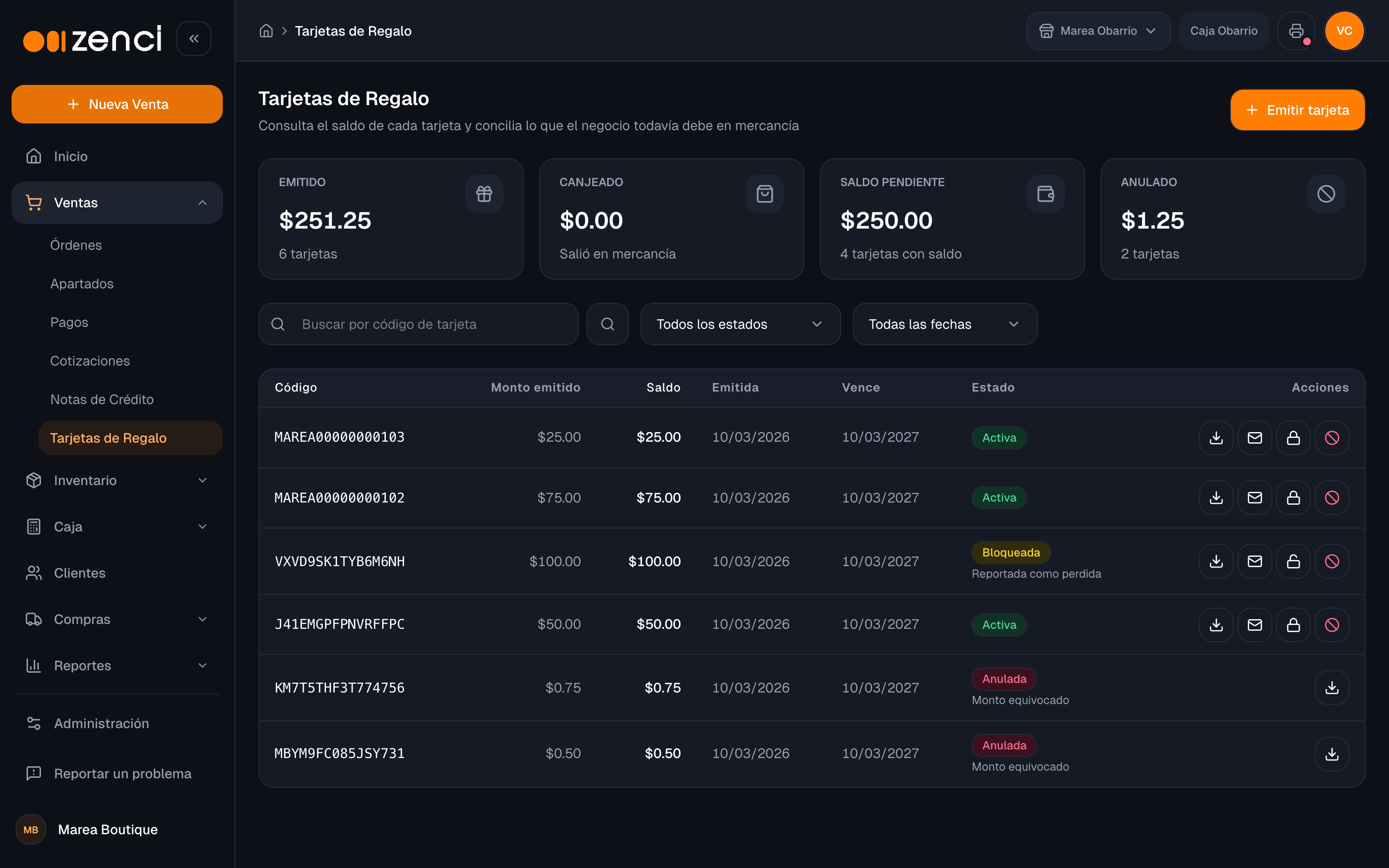This screenshot has width=1389, height=868.
Task: Void gift card MAREA00000000103
Action: (1332, 437)
